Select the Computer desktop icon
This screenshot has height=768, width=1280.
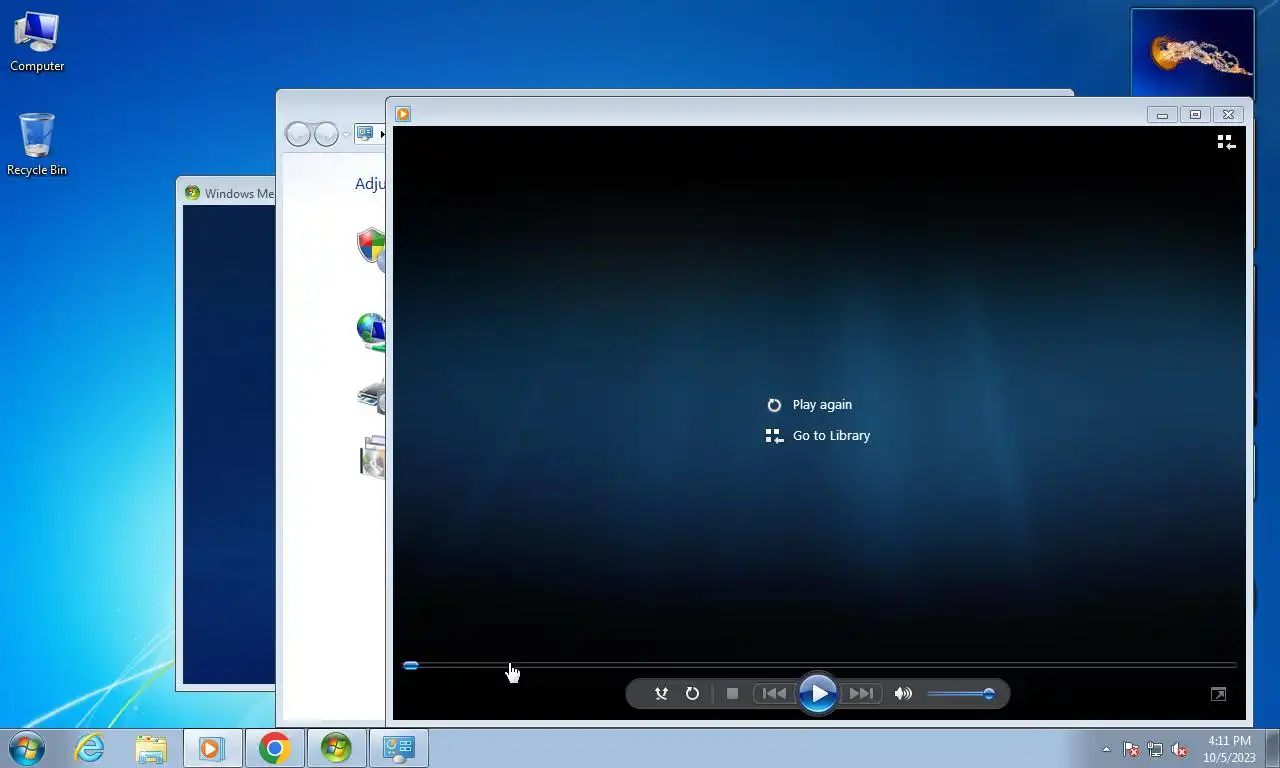tap(37, 42)
